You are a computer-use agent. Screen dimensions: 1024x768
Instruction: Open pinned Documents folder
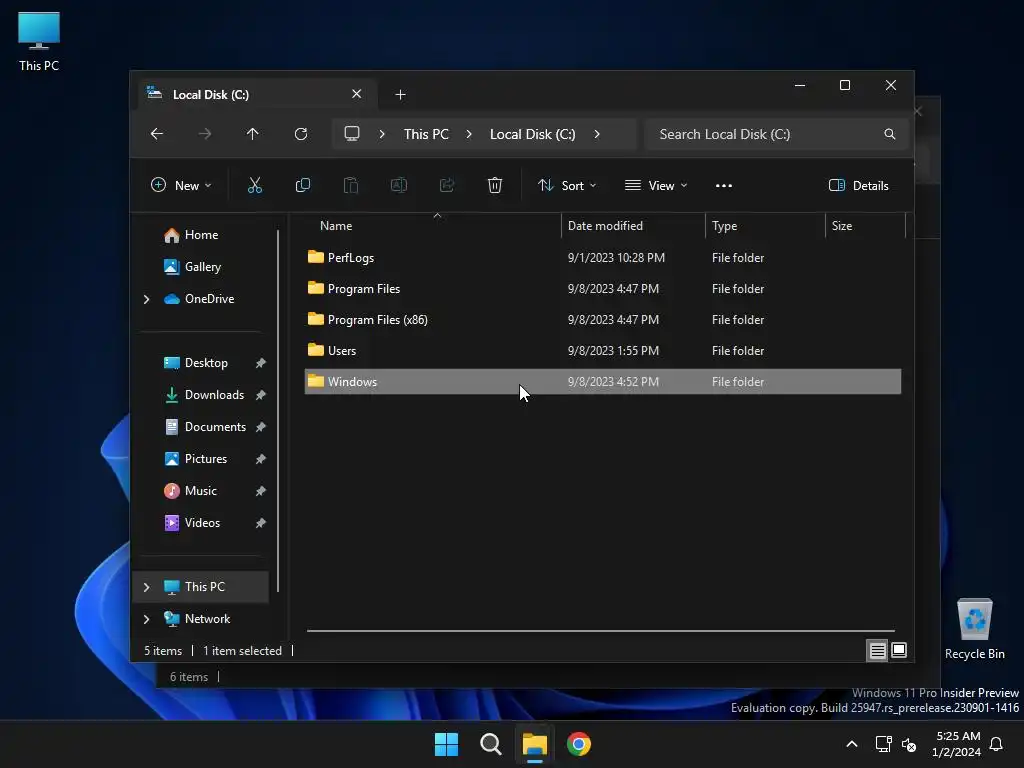click(216, 427)
